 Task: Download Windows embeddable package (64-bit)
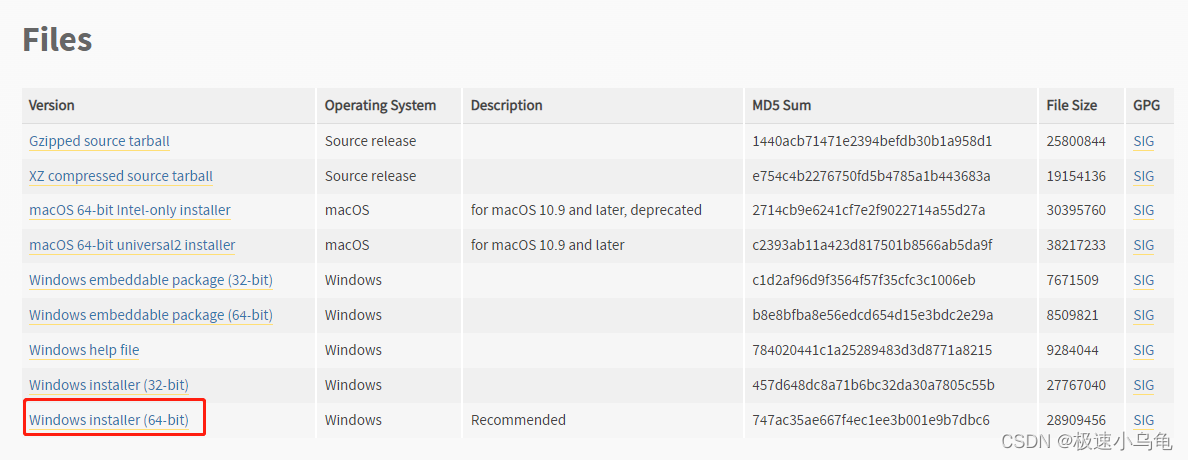151,314
